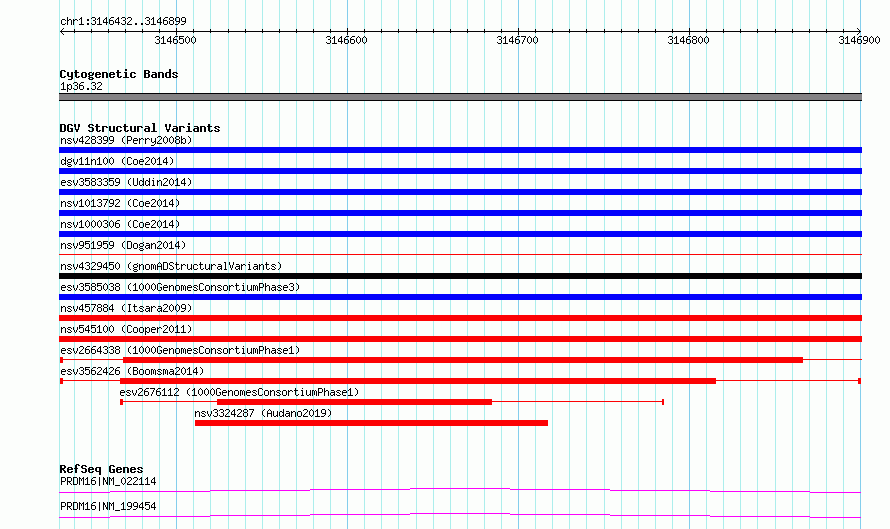Open esv3585038 (1000GenomesConsortiumPhase3) label
Image resolution: width=890 pixels, height=529 pixels.
pos(180,287)
